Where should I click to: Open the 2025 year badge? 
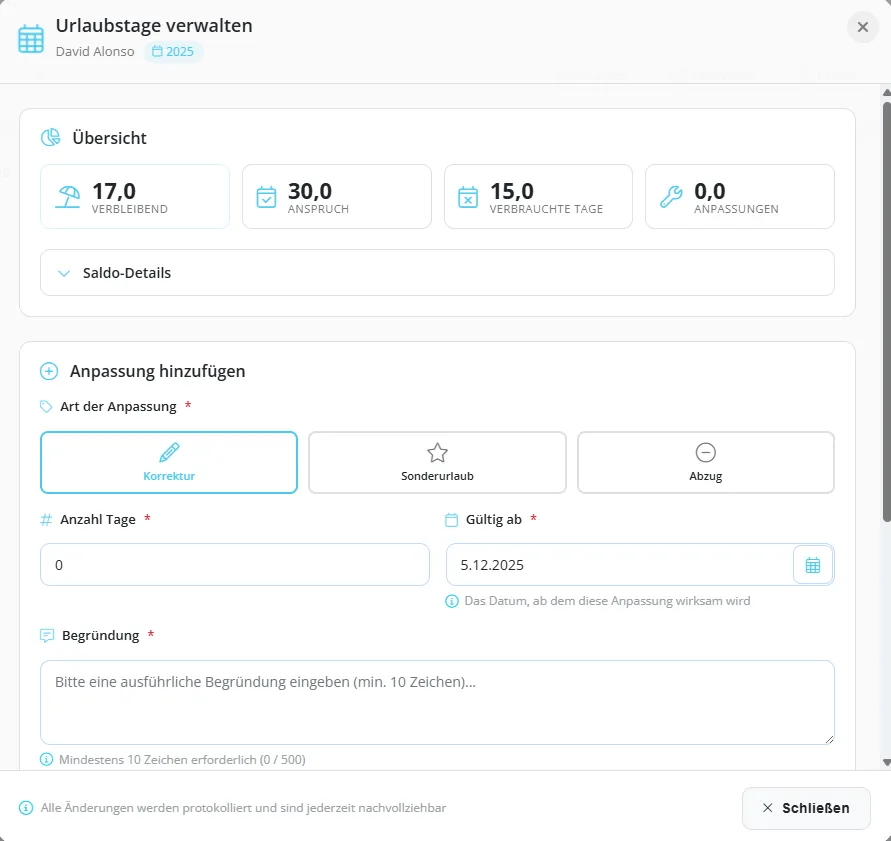173,51
